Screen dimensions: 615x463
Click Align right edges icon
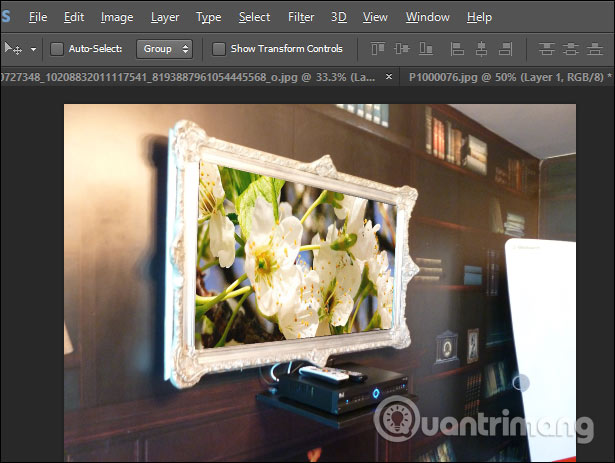[505, 49]
